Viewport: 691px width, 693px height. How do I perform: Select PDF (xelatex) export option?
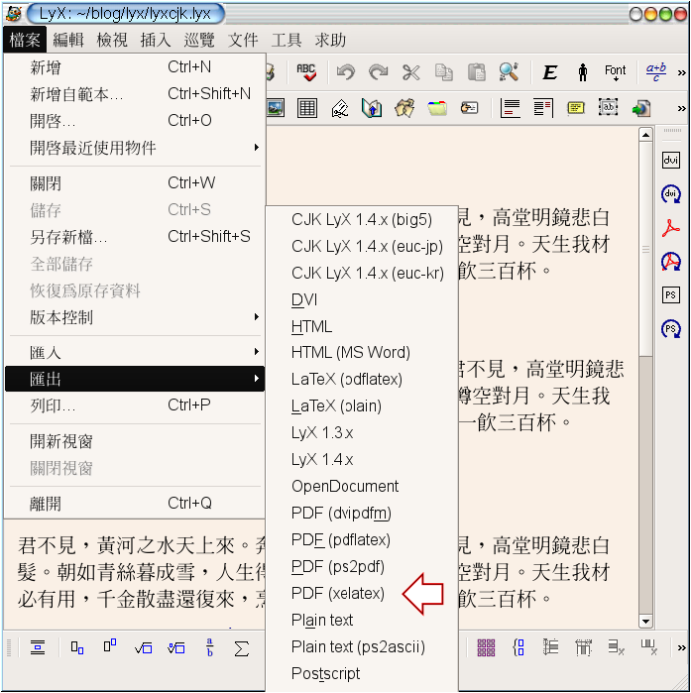[x=337, y=593]
